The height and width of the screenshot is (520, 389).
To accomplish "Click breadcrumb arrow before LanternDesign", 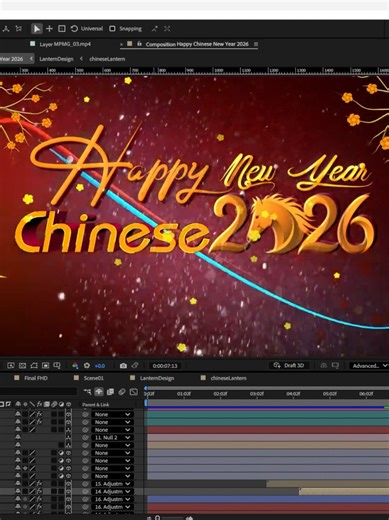I will tap(31, 59).
